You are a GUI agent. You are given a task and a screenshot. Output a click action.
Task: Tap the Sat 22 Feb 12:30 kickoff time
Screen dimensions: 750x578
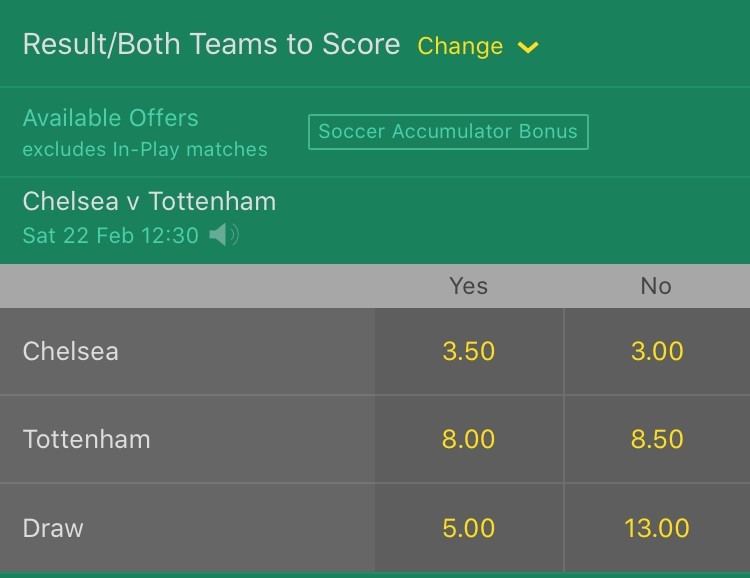click(110, 236)
